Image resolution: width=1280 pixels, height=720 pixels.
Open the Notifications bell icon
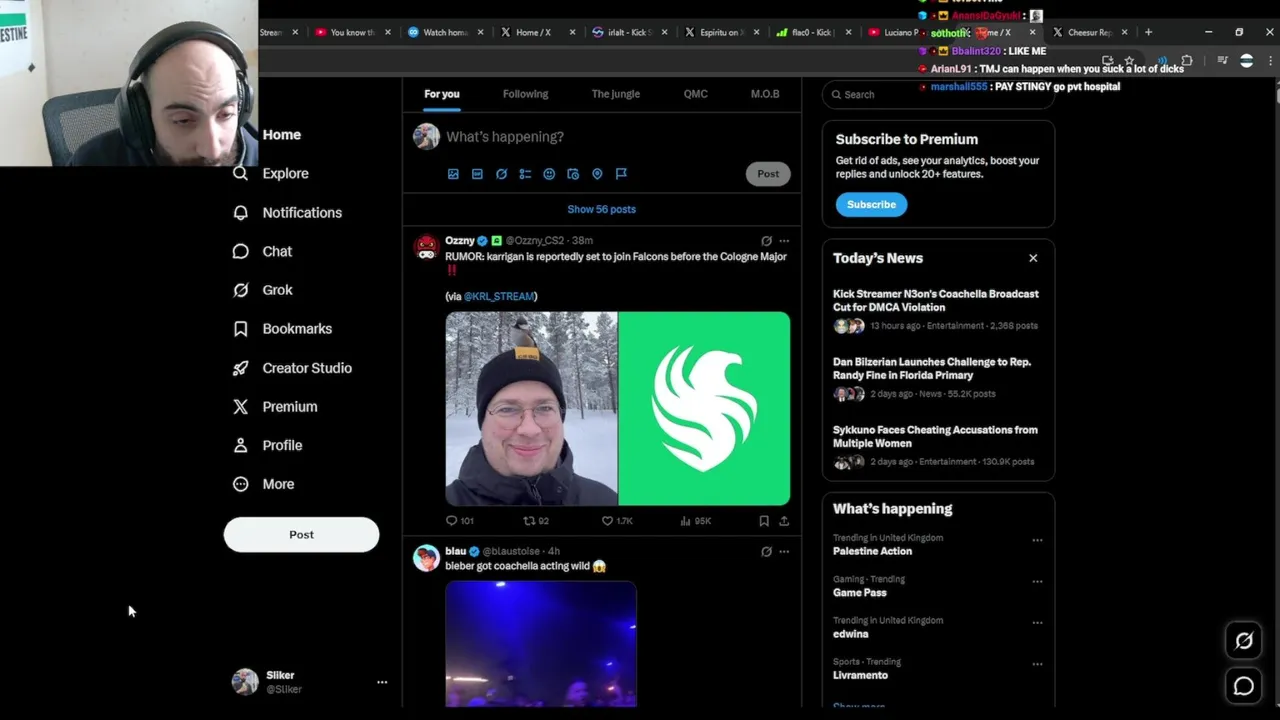point(240,213)
